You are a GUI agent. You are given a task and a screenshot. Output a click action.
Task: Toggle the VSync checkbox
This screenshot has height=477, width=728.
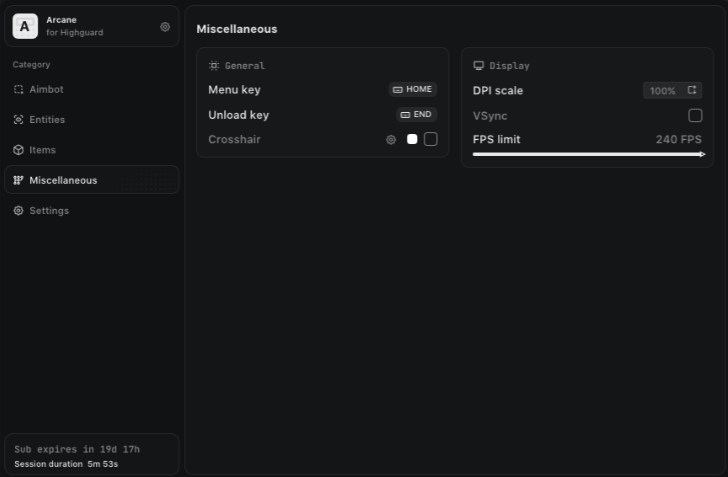click(x=695, y=115)
